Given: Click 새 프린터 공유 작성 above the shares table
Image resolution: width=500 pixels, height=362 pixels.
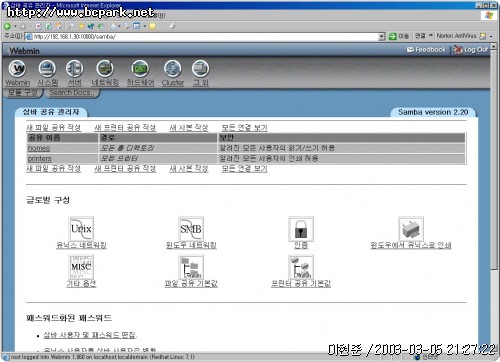Looking at the screenshot, I should pos(125,128).
